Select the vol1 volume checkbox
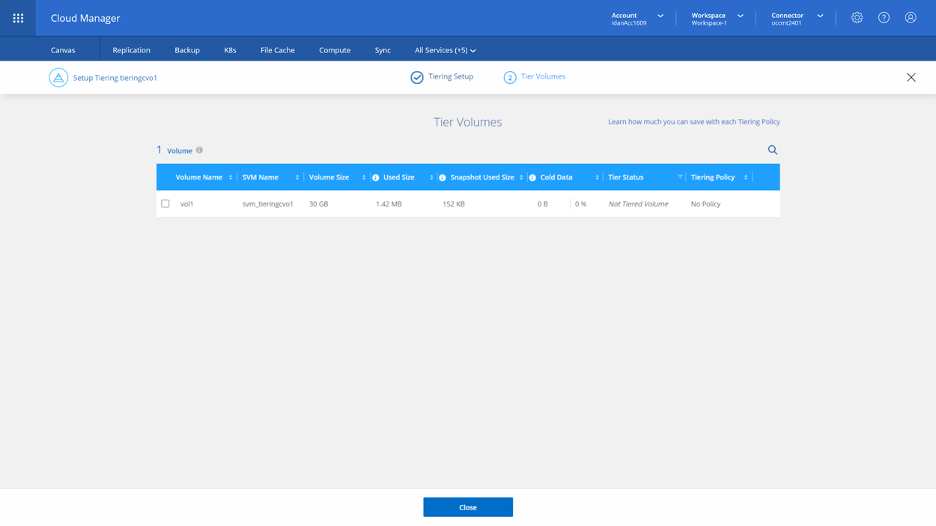 click(165, 204)
